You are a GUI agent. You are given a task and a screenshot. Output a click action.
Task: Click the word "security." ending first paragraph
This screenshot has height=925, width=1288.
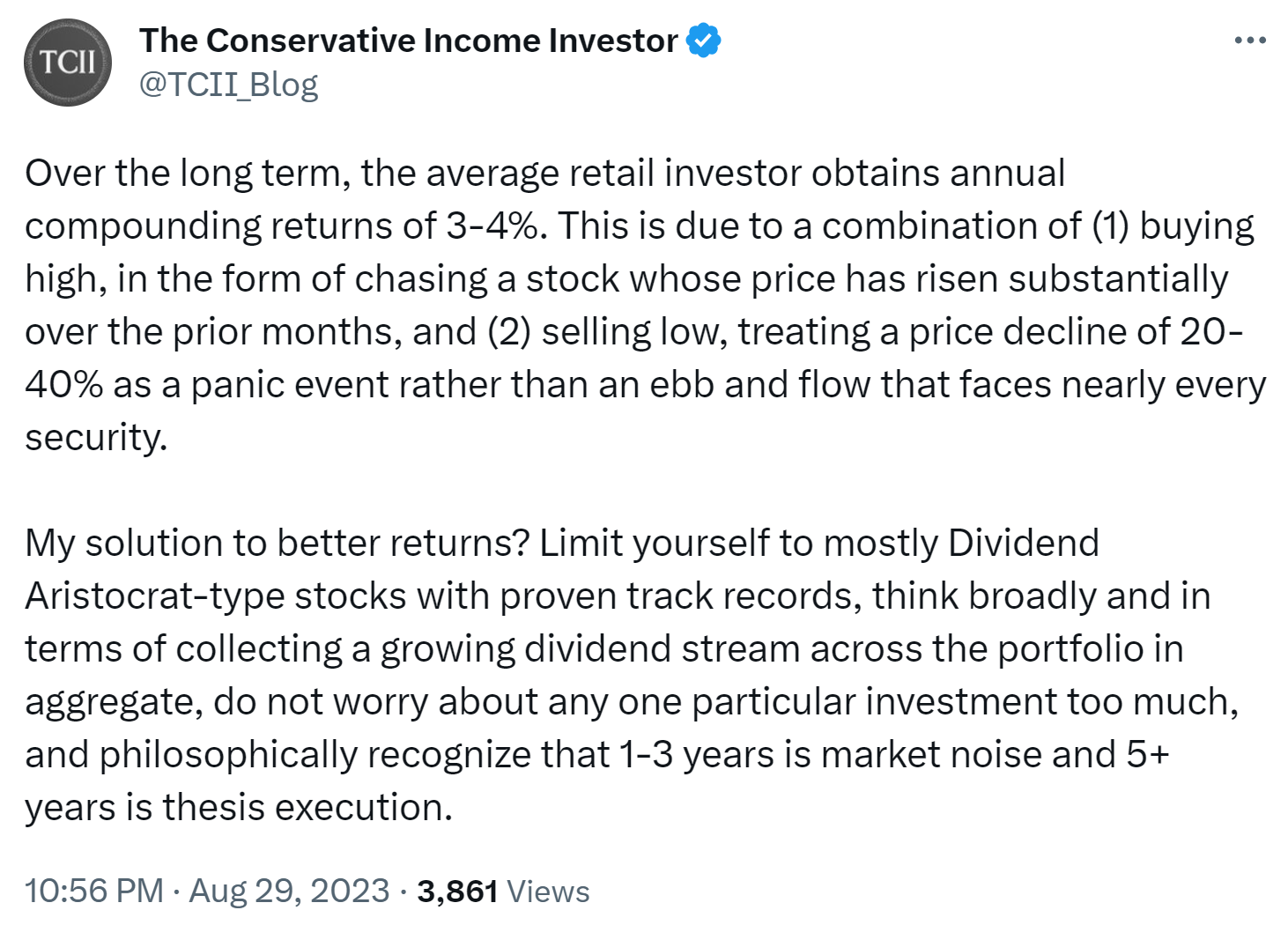tap(96, 438)
